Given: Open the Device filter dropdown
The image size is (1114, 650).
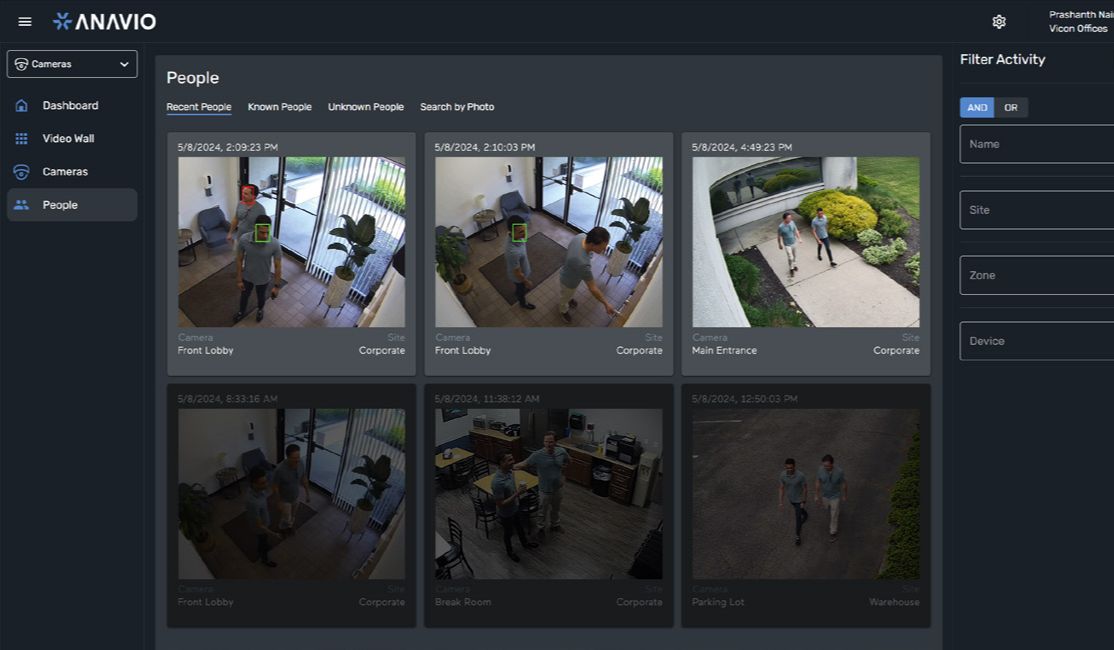Looking at the screenshot, I should [1036, 341].
